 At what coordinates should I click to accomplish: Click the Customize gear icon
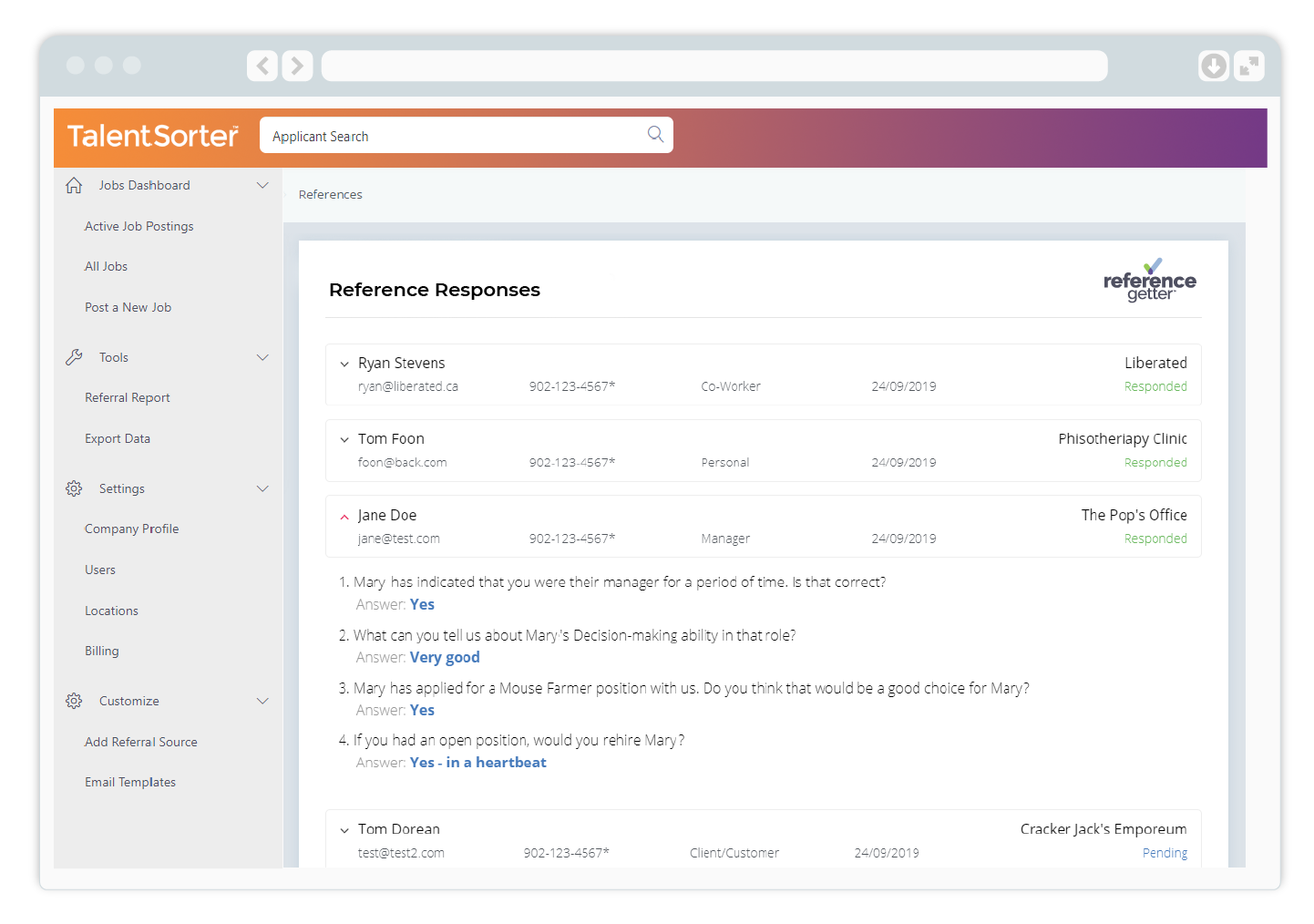75,701
